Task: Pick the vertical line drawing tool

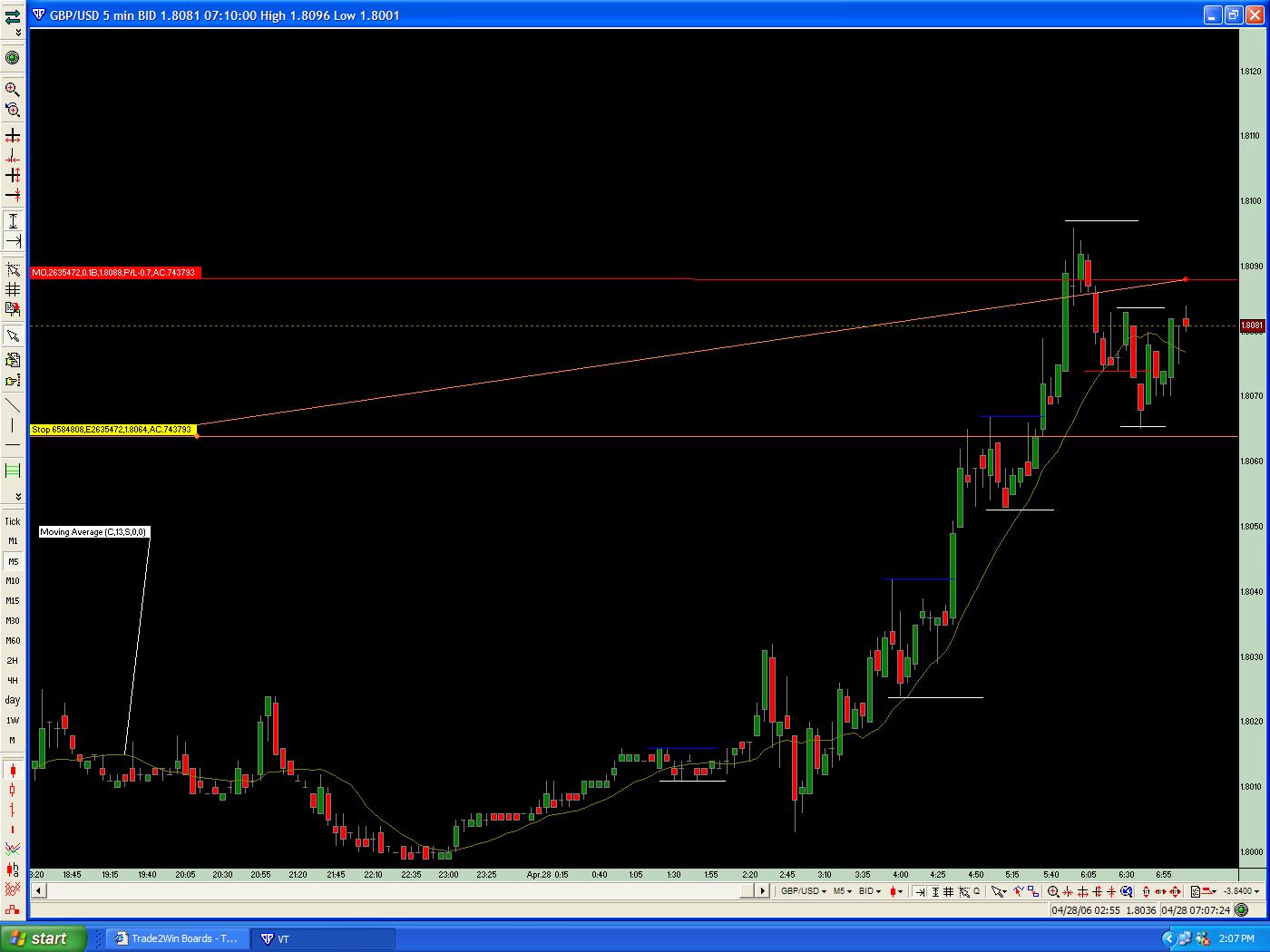Action: tap(13, 424)
